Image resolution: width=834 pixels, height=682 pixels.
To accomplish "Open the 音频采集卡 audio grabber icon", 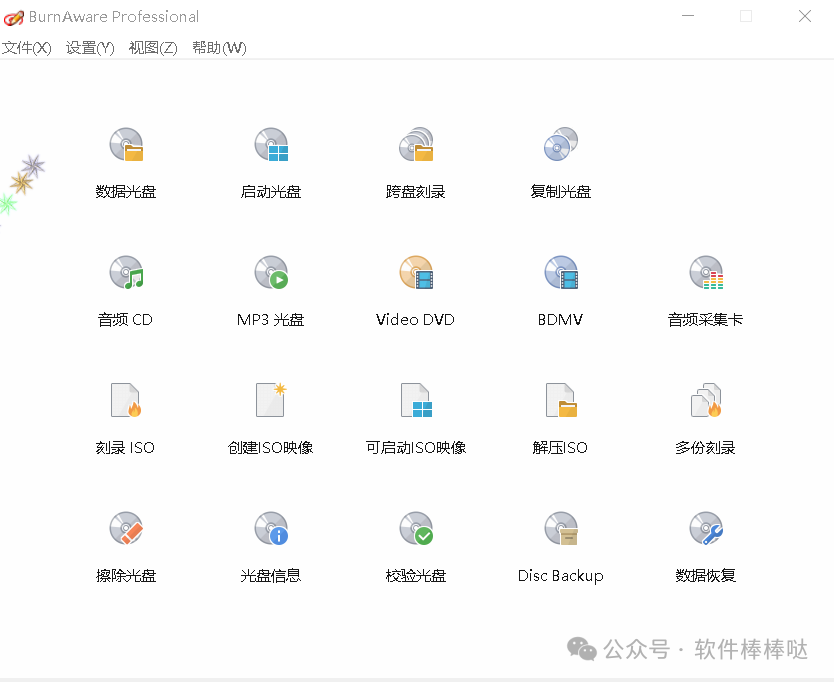I will coord(706,272).
